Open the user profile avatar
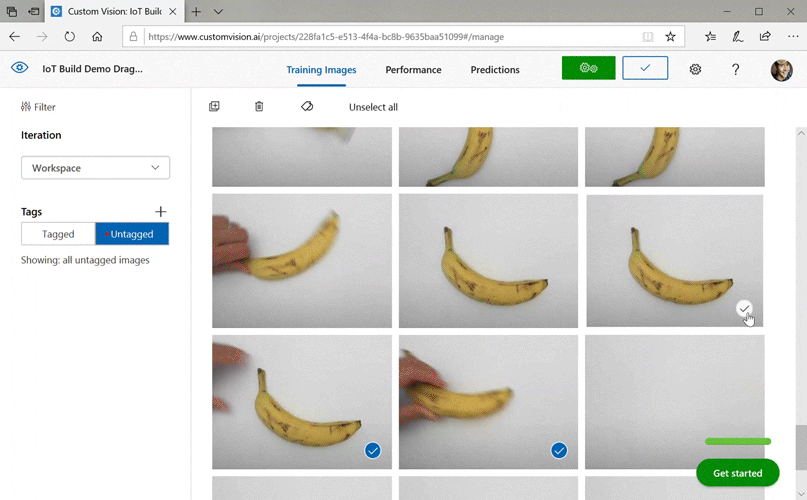Image resolution: width=807 pixels, height=500 pixels. tap(781, 70)
